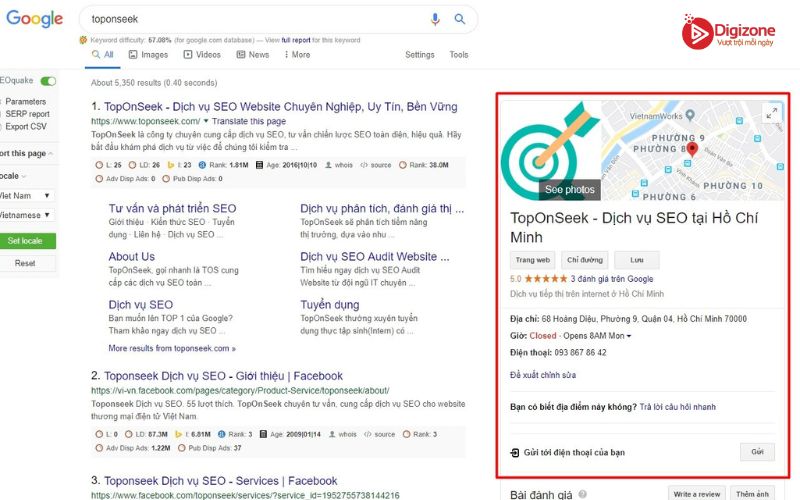This screenshot has width=800, height=500.
Task: Open Dịch vụ phân tích, đánh giá thị sitelink
Action: coord(382,208)
